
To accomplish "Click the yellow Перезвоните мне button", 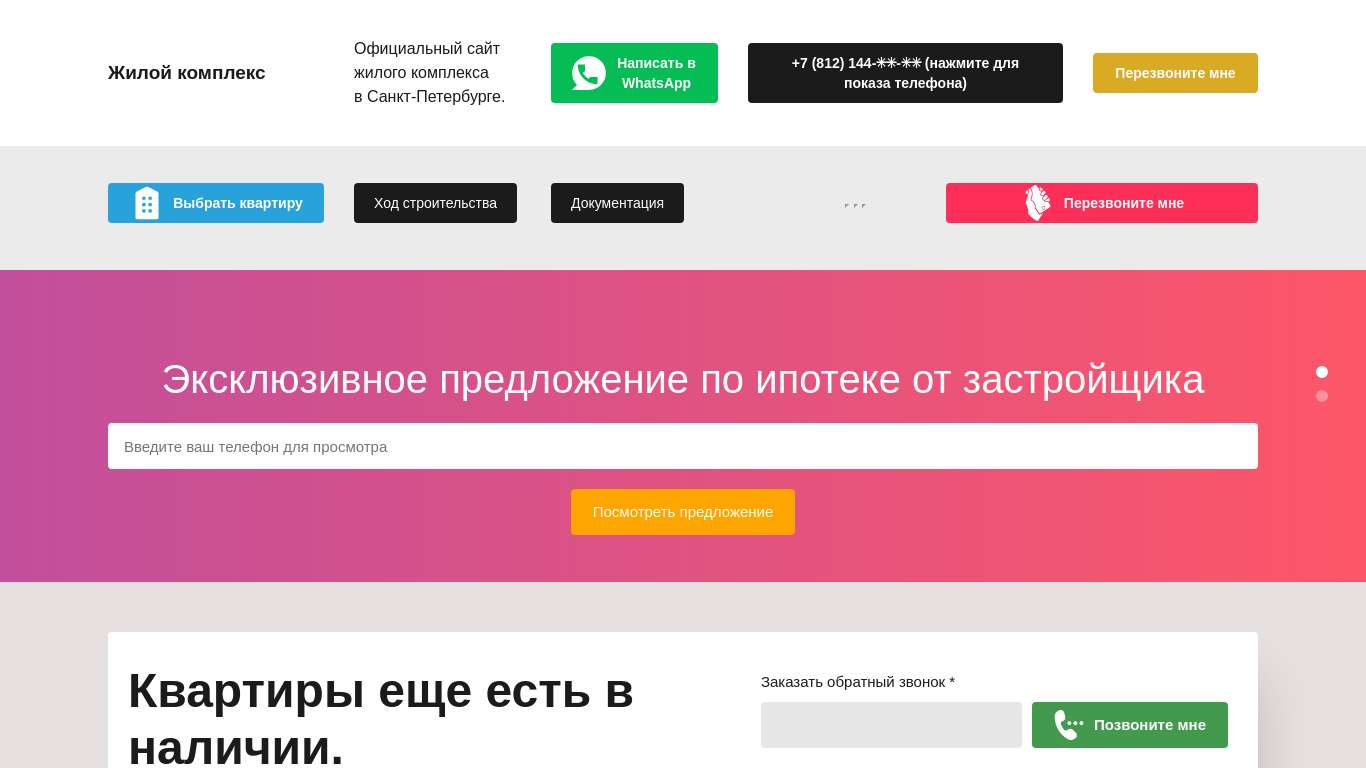I will pyautogui.click(x=1175, y=73).
